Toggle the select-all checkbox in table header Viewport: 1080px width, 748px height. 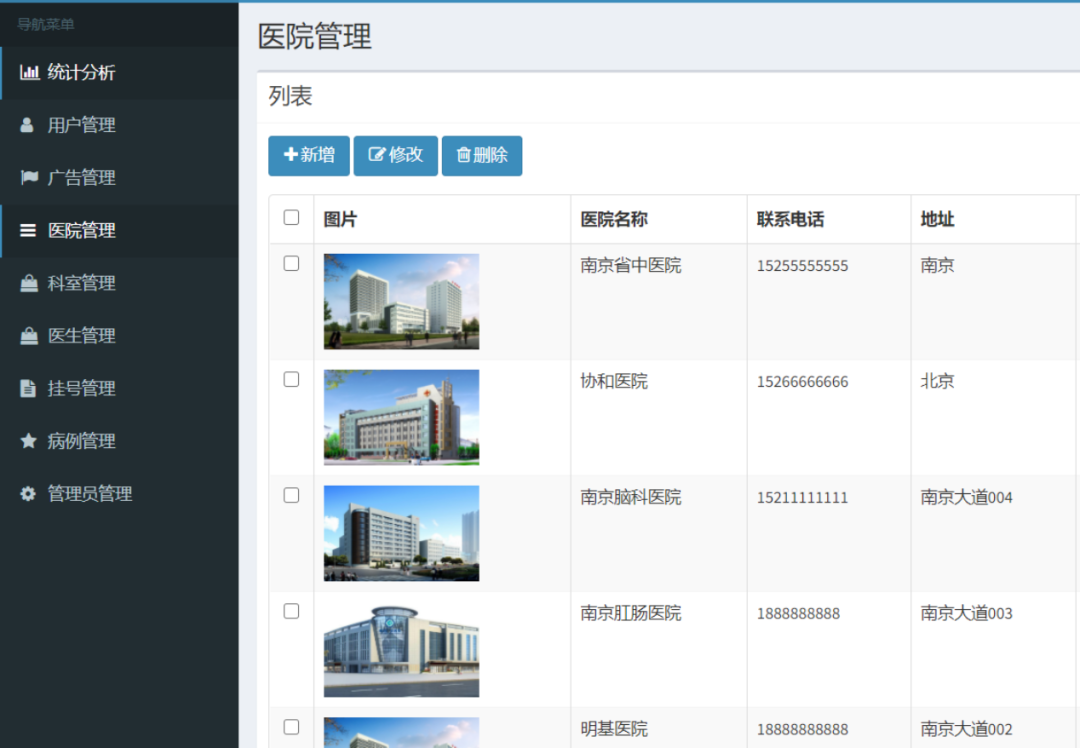[x=291, y=218]
